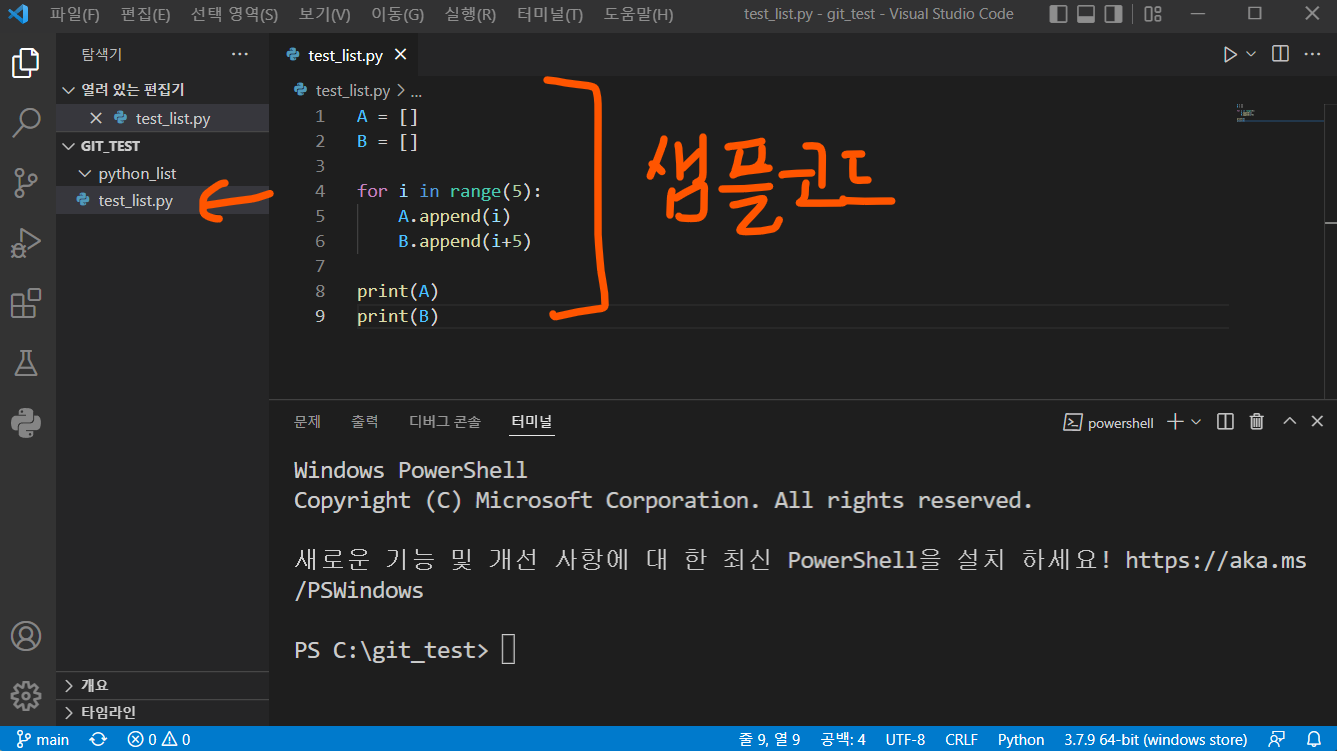The image size is (1337, 751).
Task: Open notifications bell in status bar
Action: tap(1313, 739)
